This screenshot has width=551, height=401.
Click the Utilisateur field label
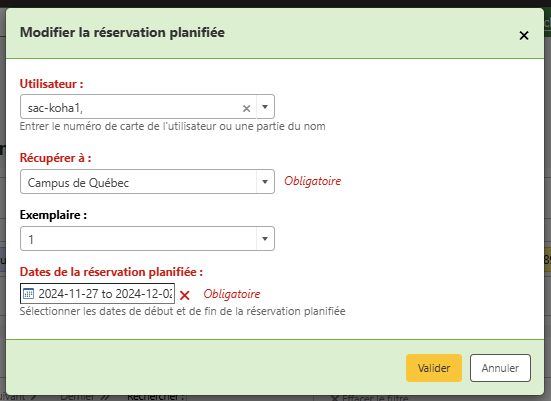(x=51, y=84)
